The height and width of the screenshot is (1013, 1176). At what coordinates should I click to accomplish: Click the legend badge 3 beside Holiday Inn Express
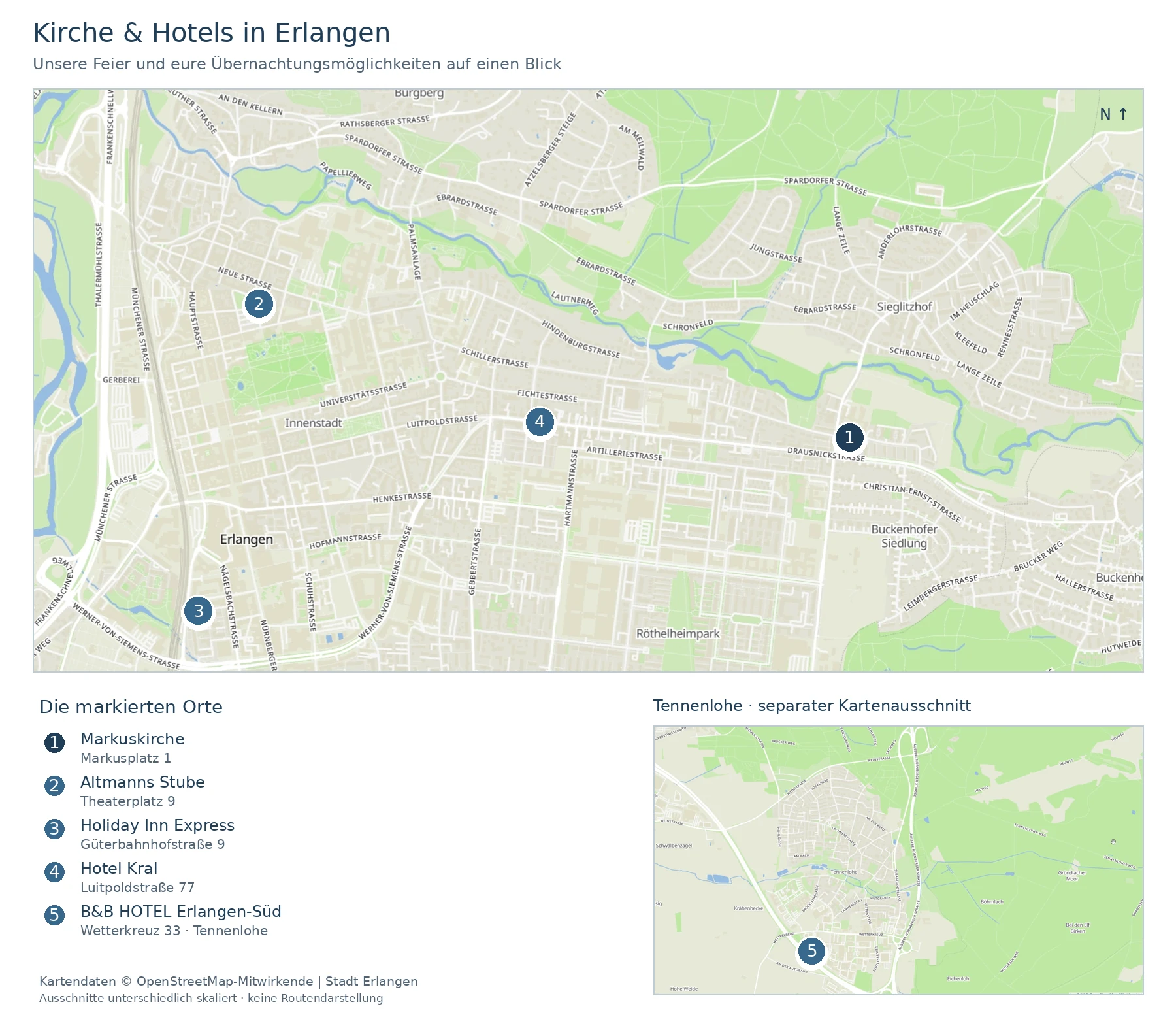[54, 829]
